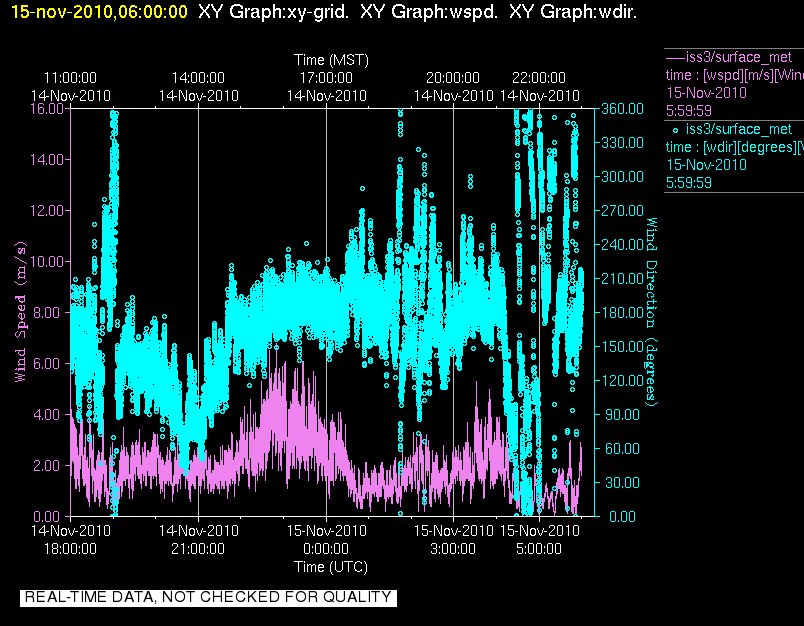The width and height of the screenshot is (804, 626).
Task: Click the 20:00:00 MST tick label
Action: point(453,78)
